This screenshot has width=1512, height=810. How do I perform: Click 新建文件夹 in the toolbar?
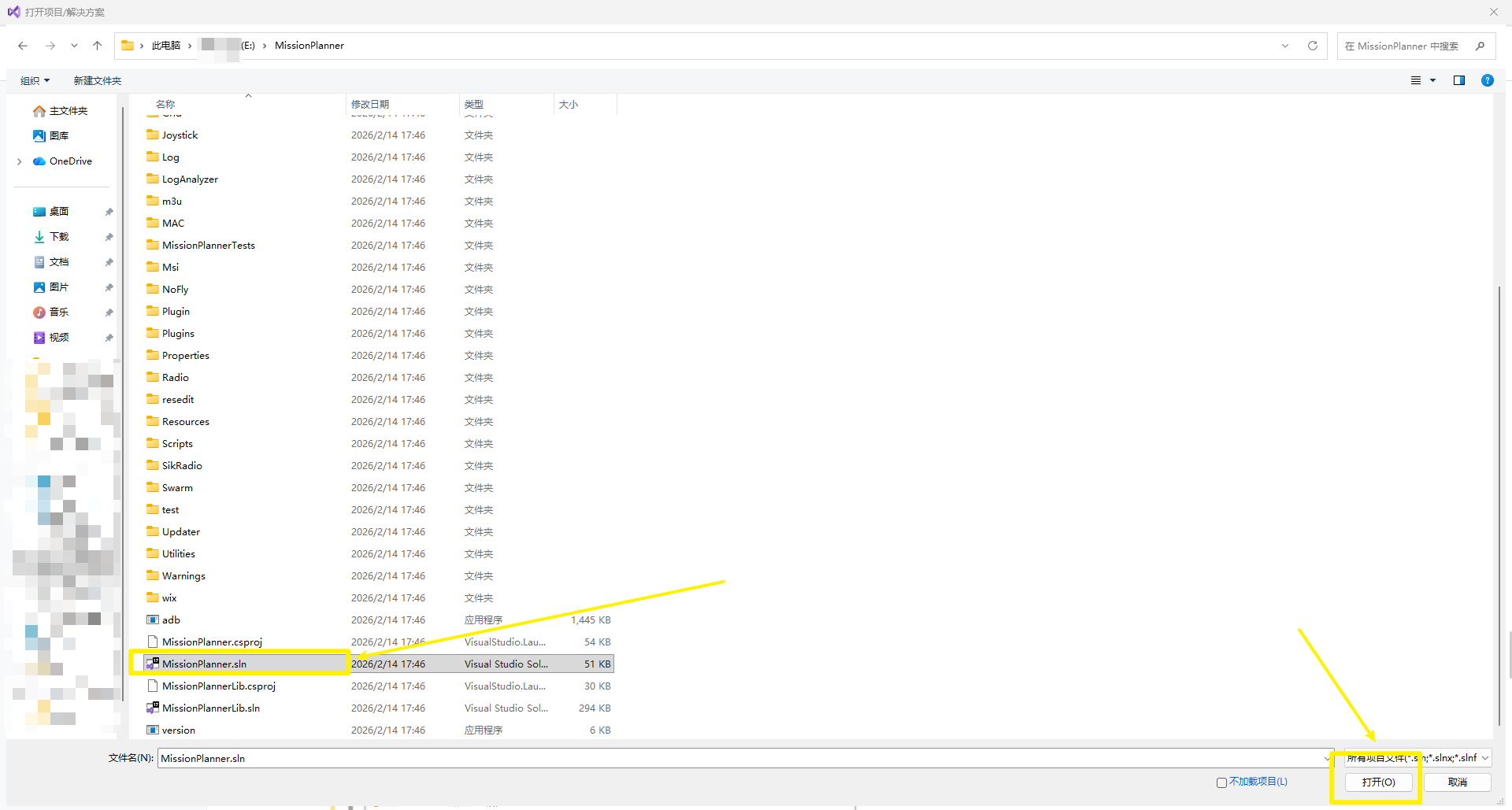point(98,80)
